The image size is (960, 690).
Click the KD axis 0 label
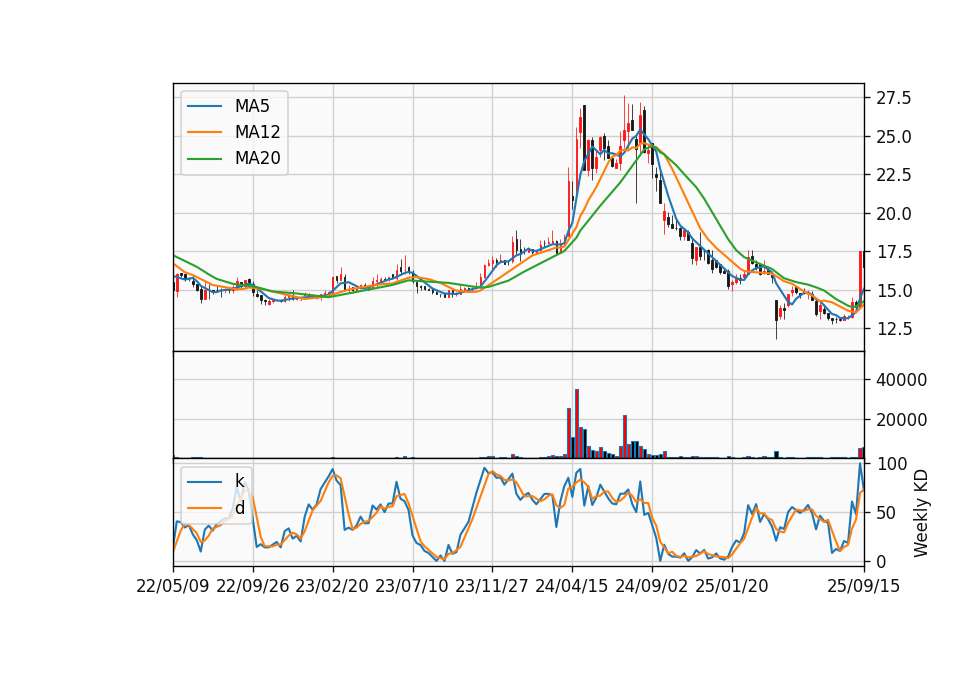tap(882, 561)
